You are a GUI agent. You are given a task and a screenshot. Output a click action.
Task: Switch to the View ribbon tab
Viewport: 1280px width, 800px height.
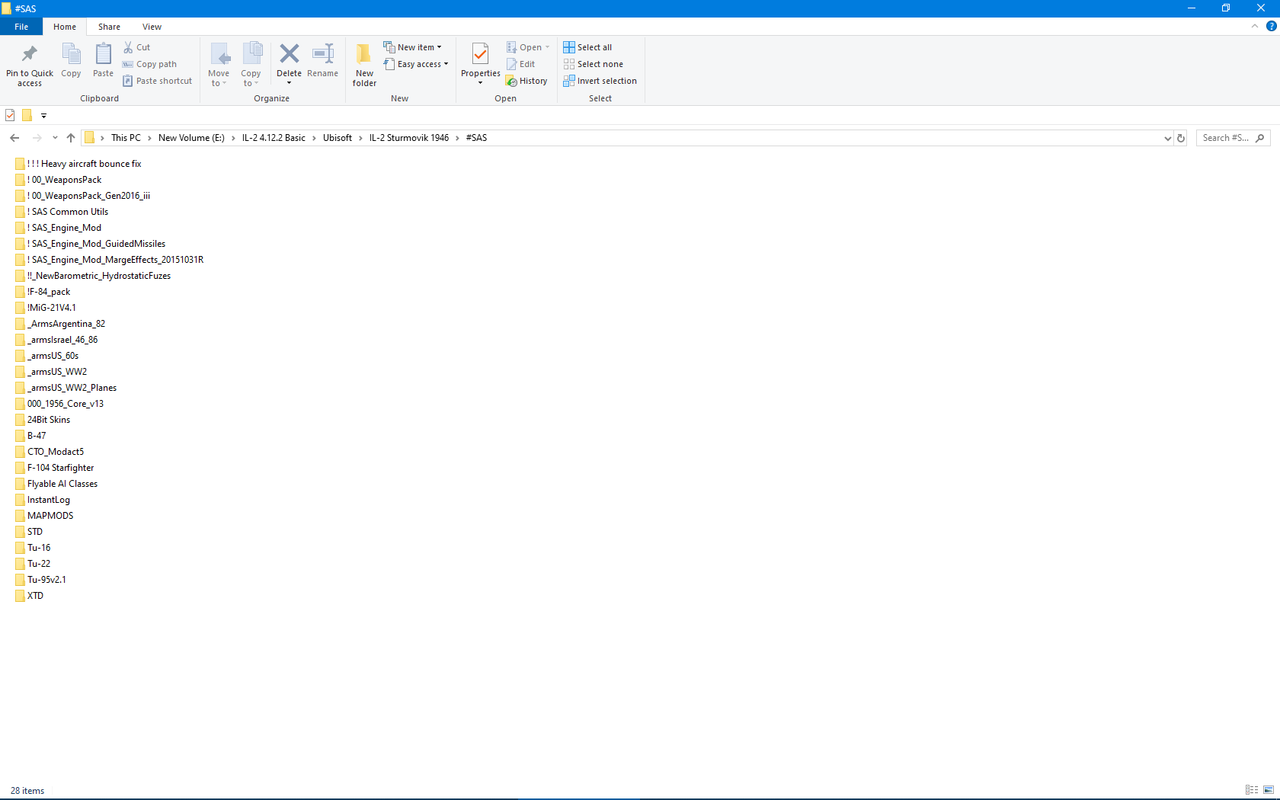(152, 26)
